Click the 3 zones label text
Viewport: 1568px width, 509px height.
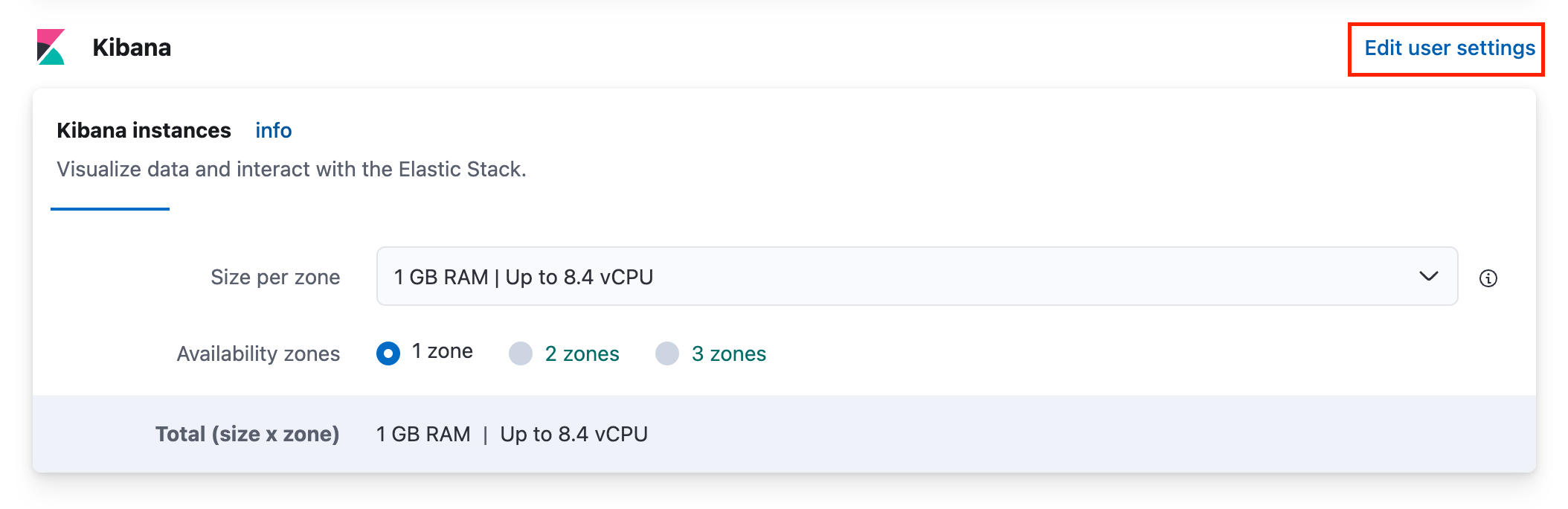tap(728, 353)
